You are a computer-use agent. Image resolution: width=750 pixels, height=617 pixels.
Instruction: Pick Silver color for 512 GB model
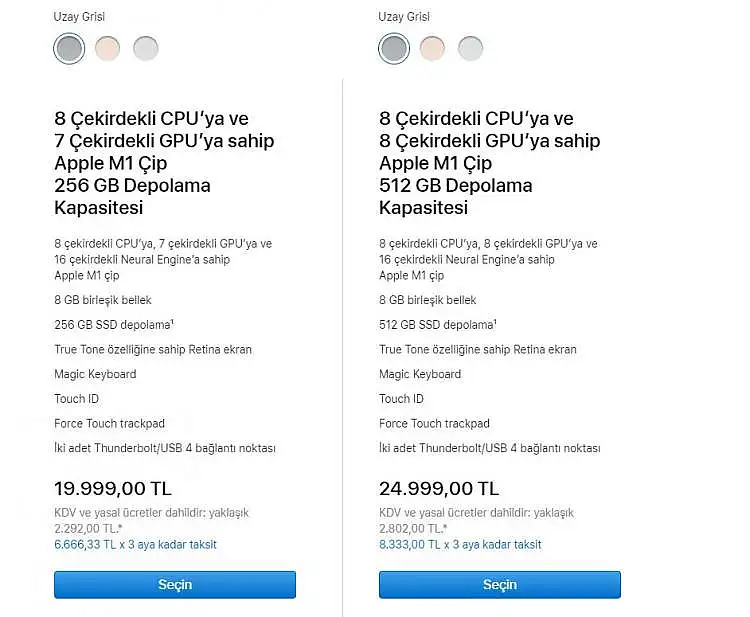(x=471, y=48)
